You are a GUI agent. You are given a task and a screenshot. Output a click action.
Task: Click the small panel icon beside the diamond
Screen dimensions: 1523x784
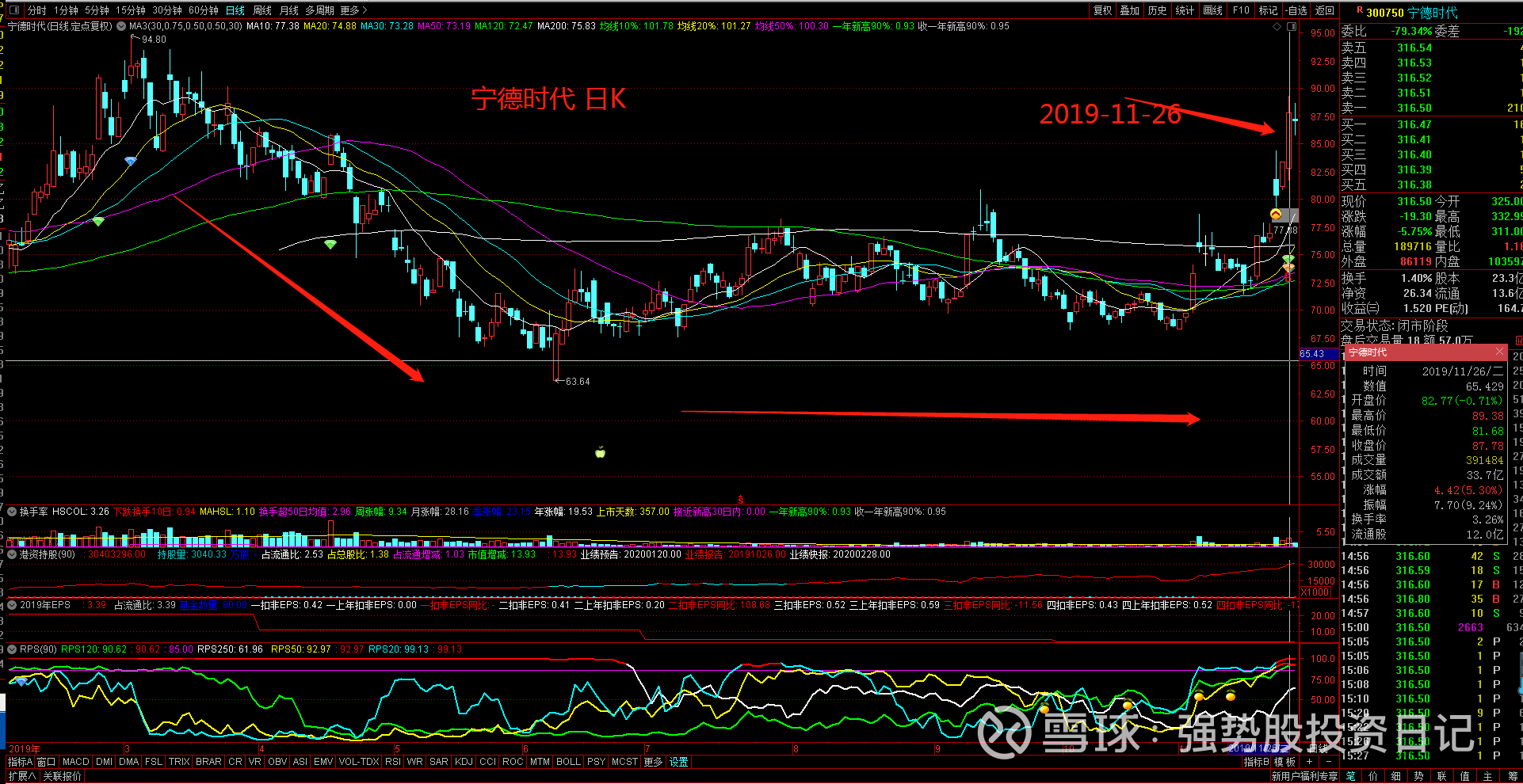(x=1292, y=26)
